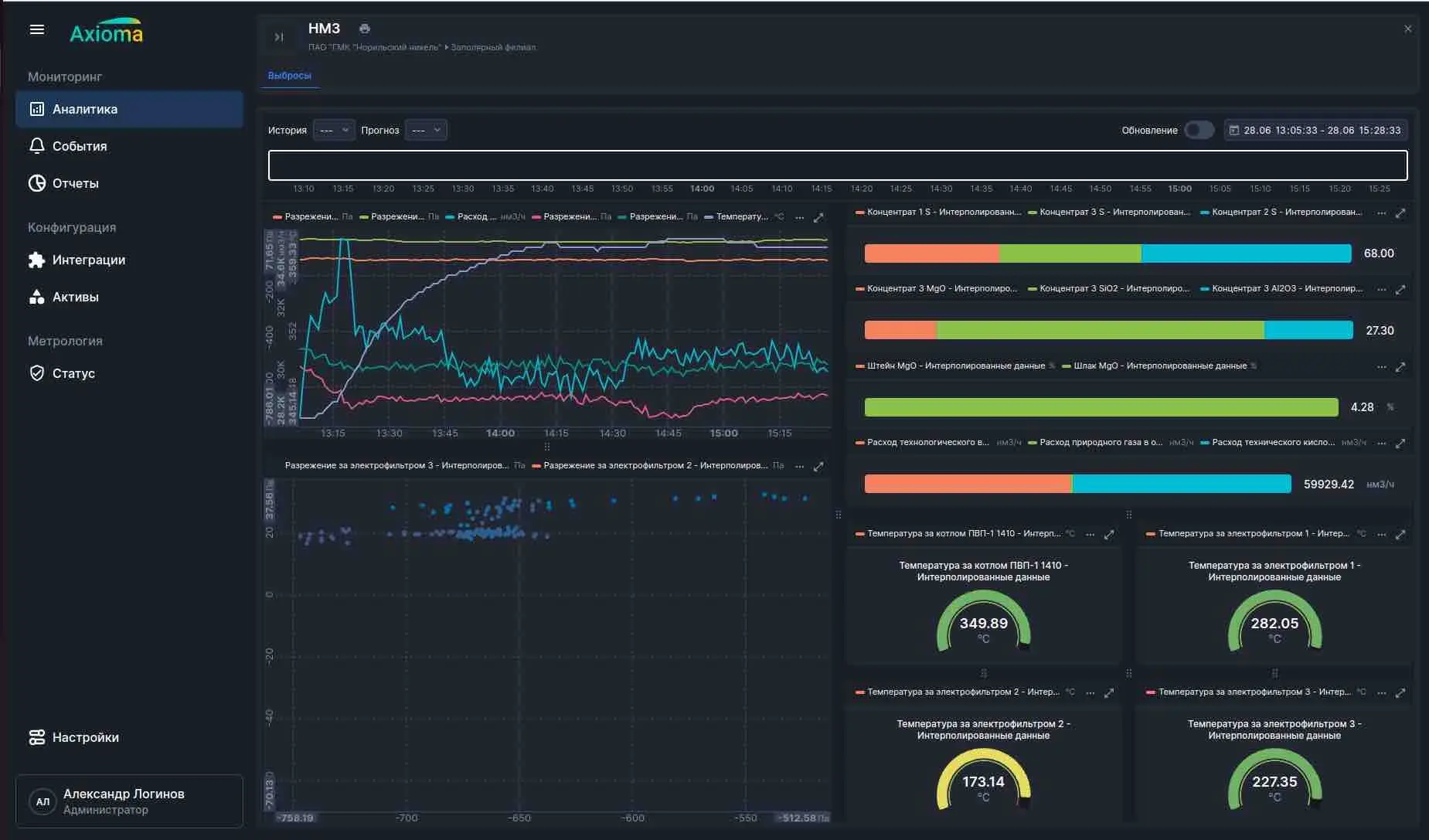1429x840 pixels.
Task: Open the Прогноз dropdown
Action: (426, 130)
